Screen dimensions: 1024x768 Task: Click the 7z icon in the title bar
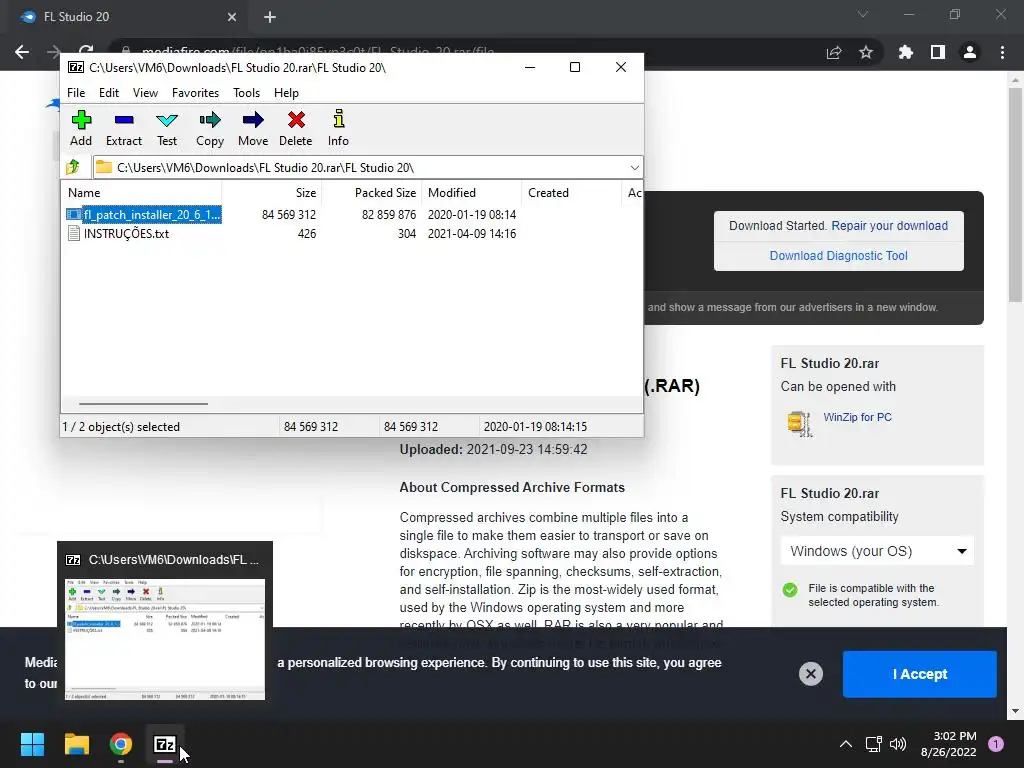pyautogui.click(x=76, y=67)
